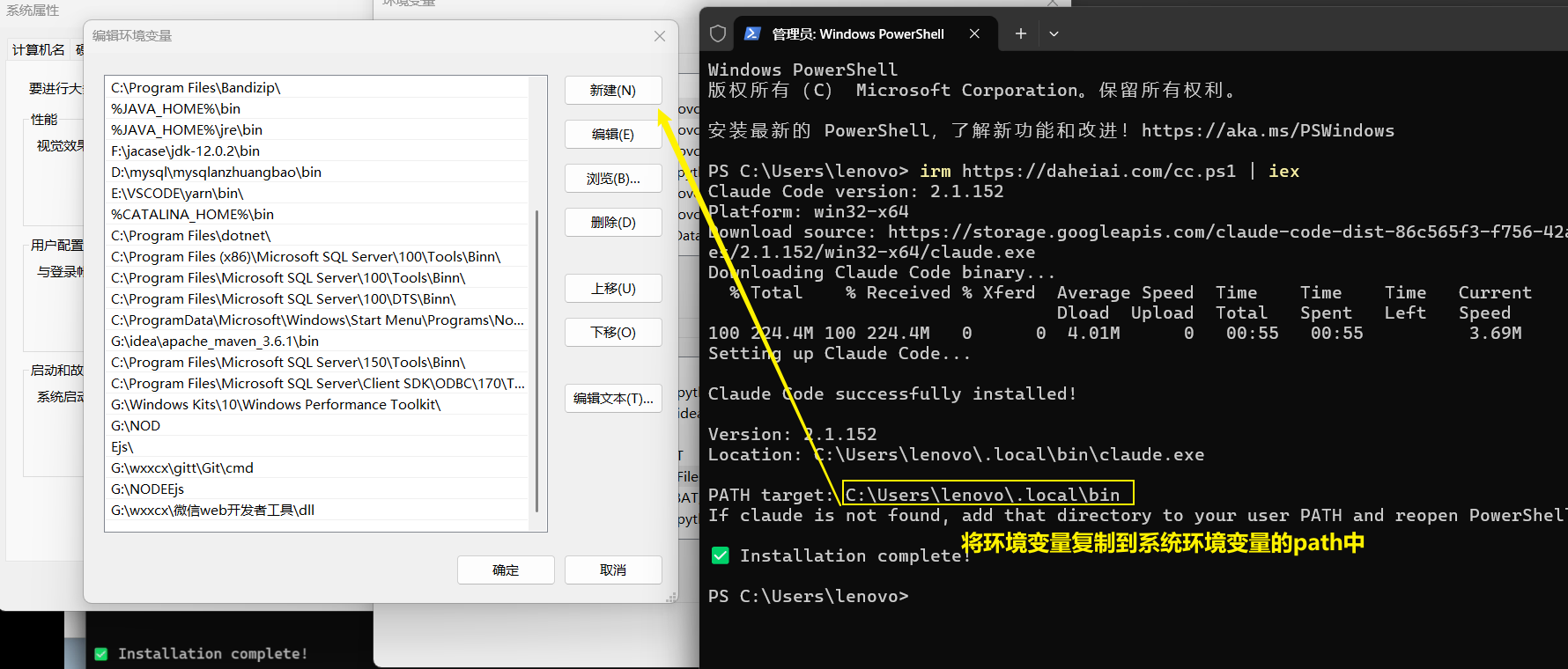The image size is (1568, 669).
Task: Close the 编辑环境变量 dialog
Action: pyautogui.click(x=660, y=36)
